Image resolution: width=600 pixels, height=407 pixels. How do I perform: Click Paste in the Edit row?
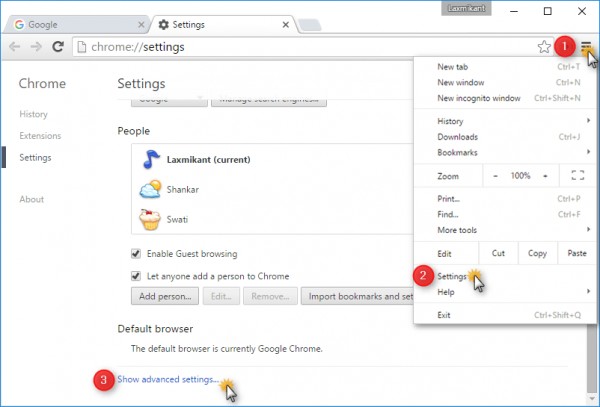coord(577,253)
